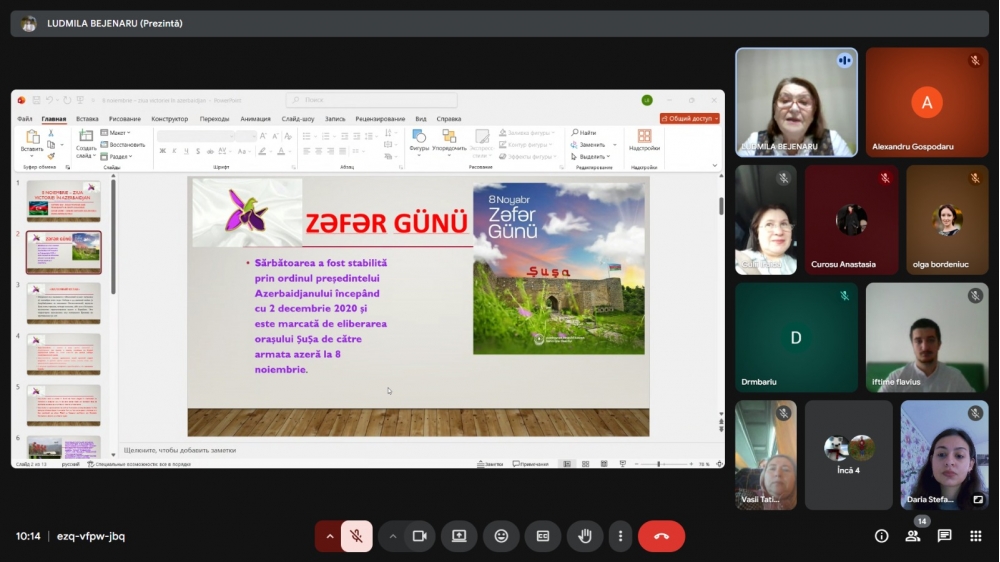
Task: Click the PowerPoint zoom slider
Action: (659, 464)
